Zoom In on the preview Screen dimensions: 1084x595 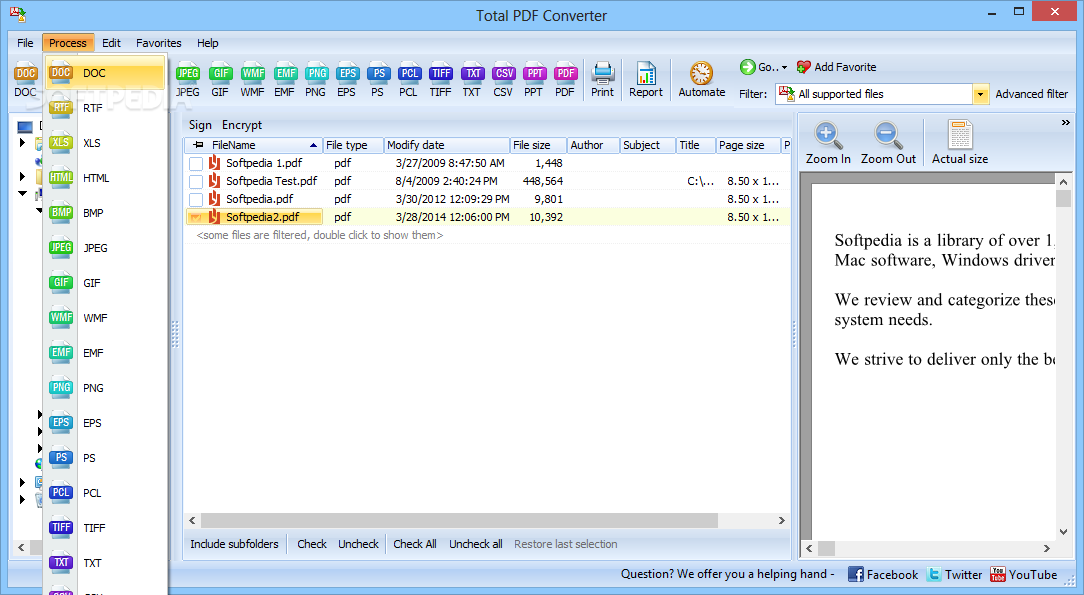(828, 144)
